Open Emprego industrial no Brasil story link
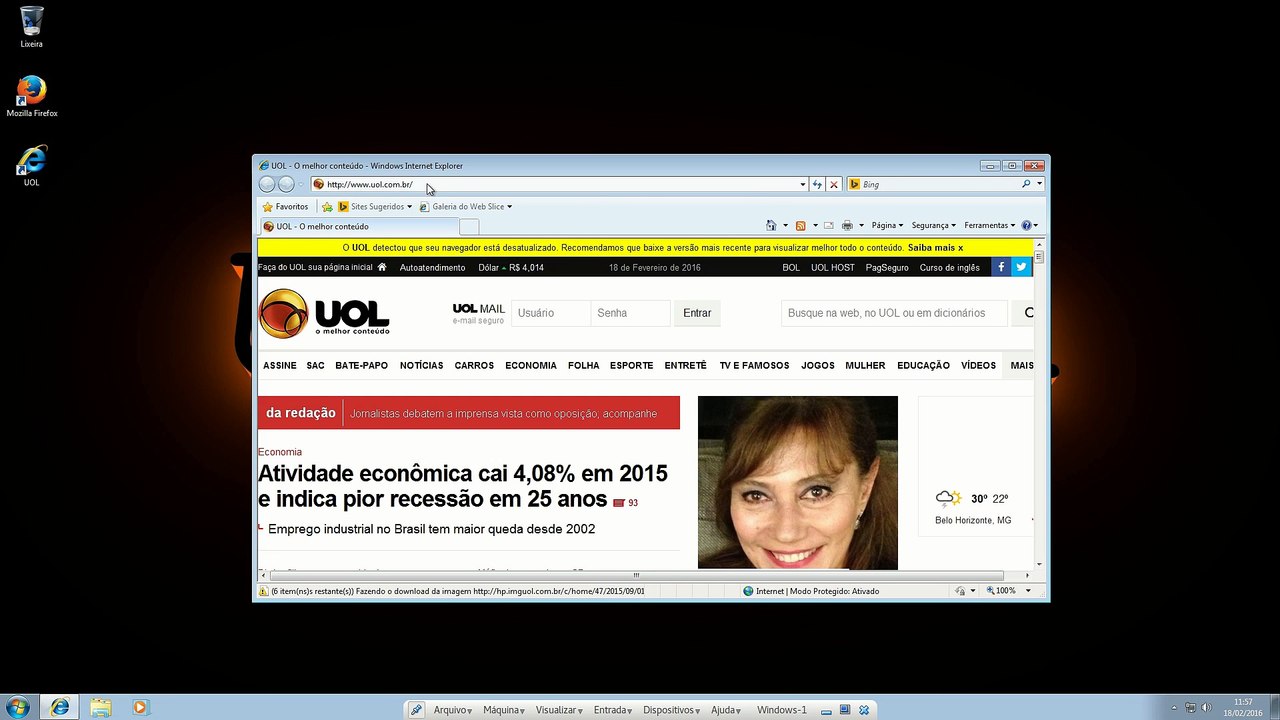Image resolution: width=1280 pixels, height=720 pixels. (431, 529)
